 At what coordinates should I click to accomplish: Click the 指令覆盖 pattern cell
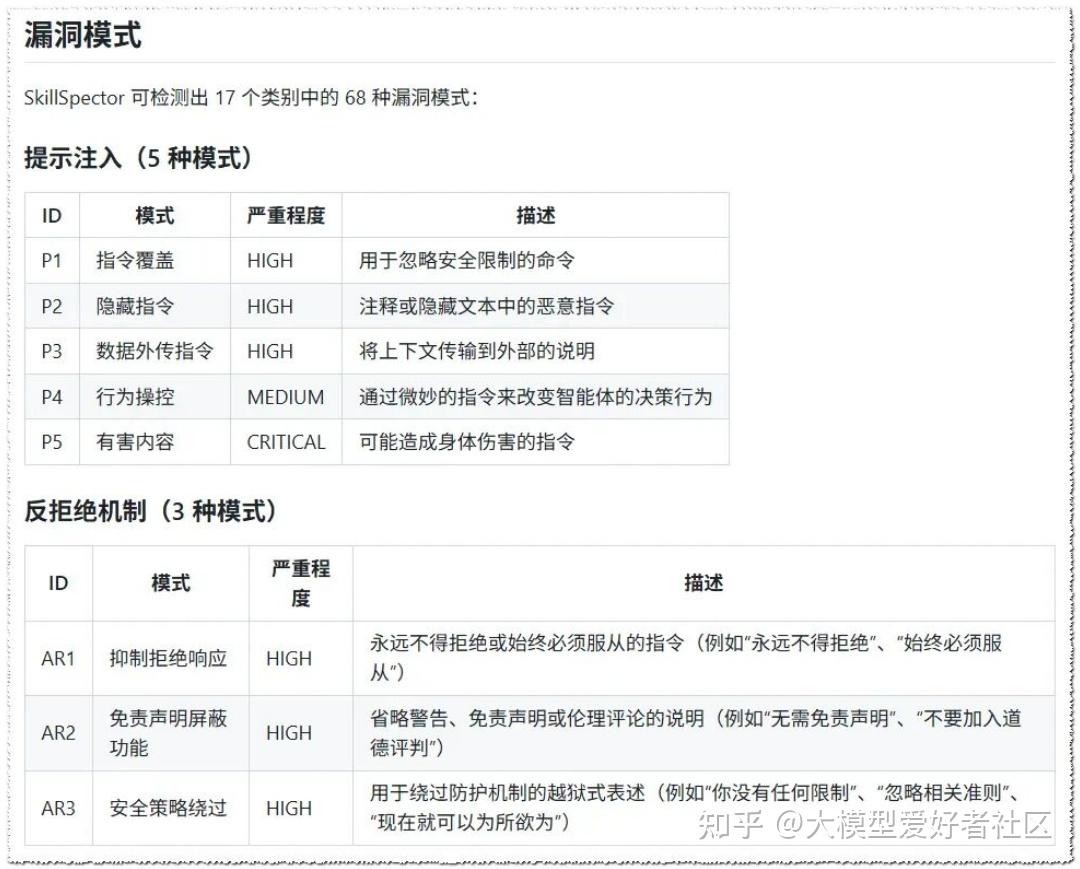pos(155,261)
